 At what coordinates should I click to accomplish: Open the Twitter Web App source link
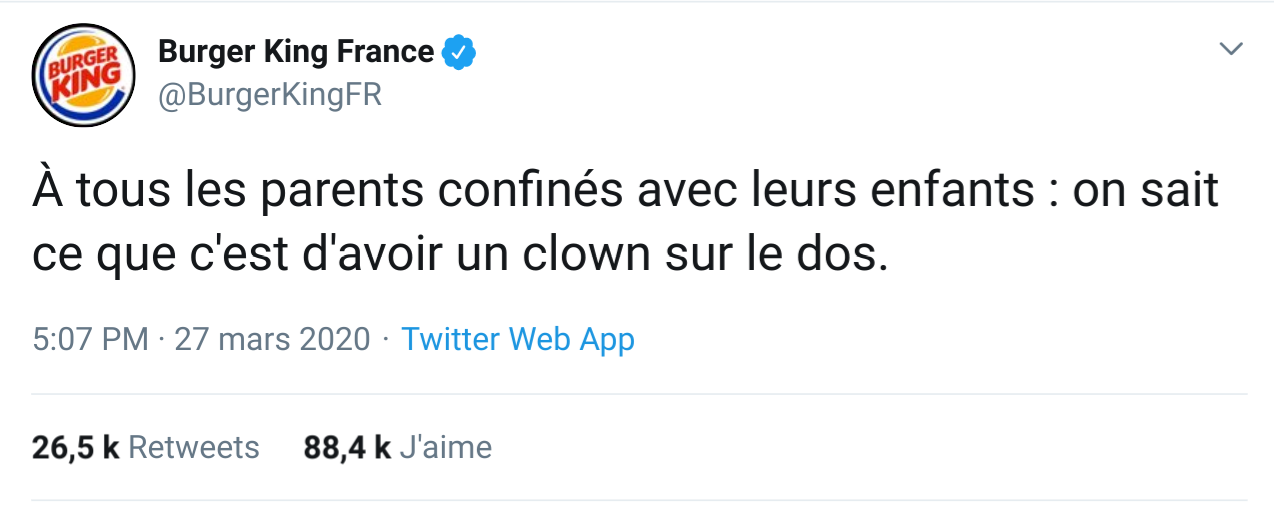point(518,340)
